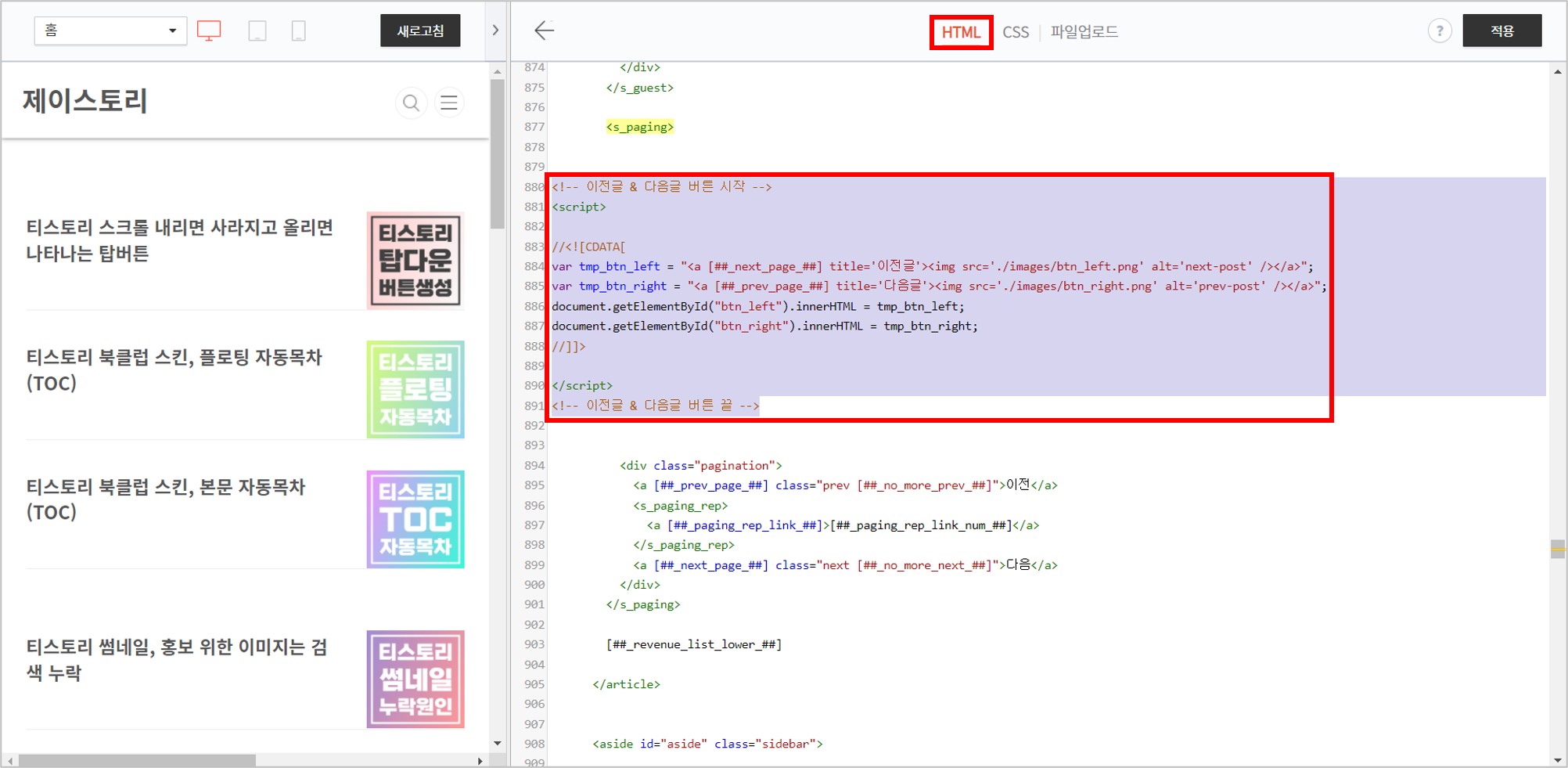Viewport: 1568px width, 768px height.
Task: Collapse preview panel with arrow
Action: coord(495,31)
